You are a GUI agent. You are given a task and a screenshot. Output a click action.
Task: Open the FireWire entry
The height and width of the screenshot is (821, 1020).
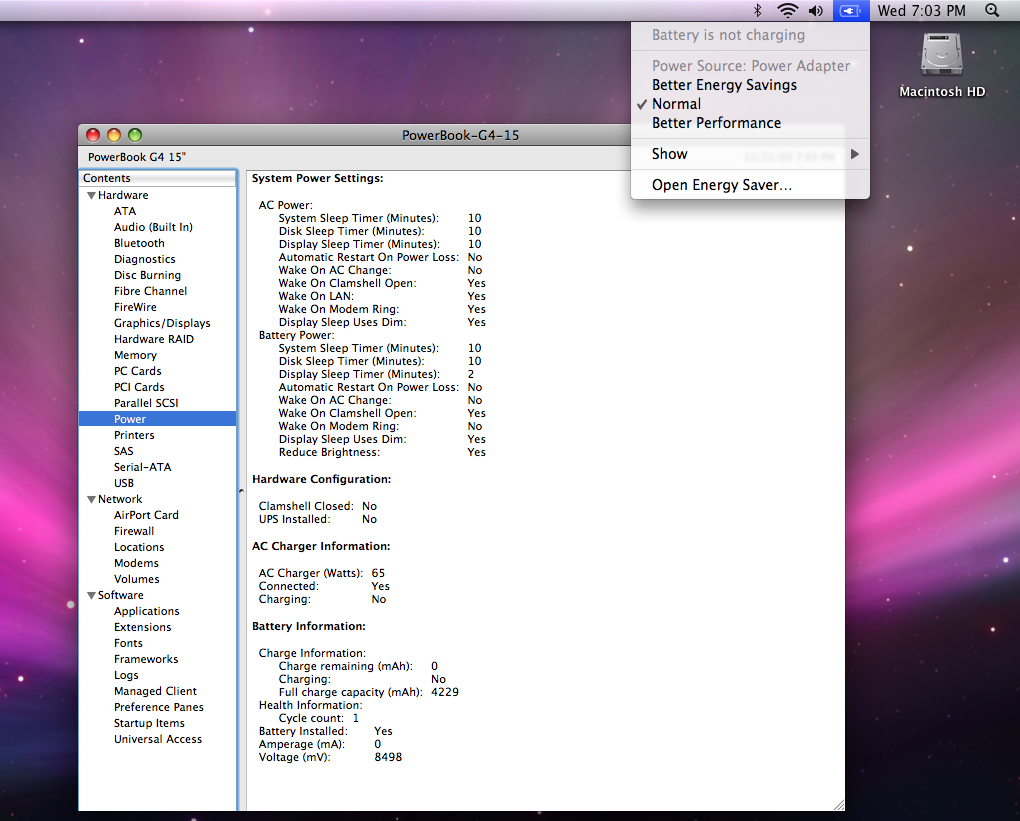(157, 307)
